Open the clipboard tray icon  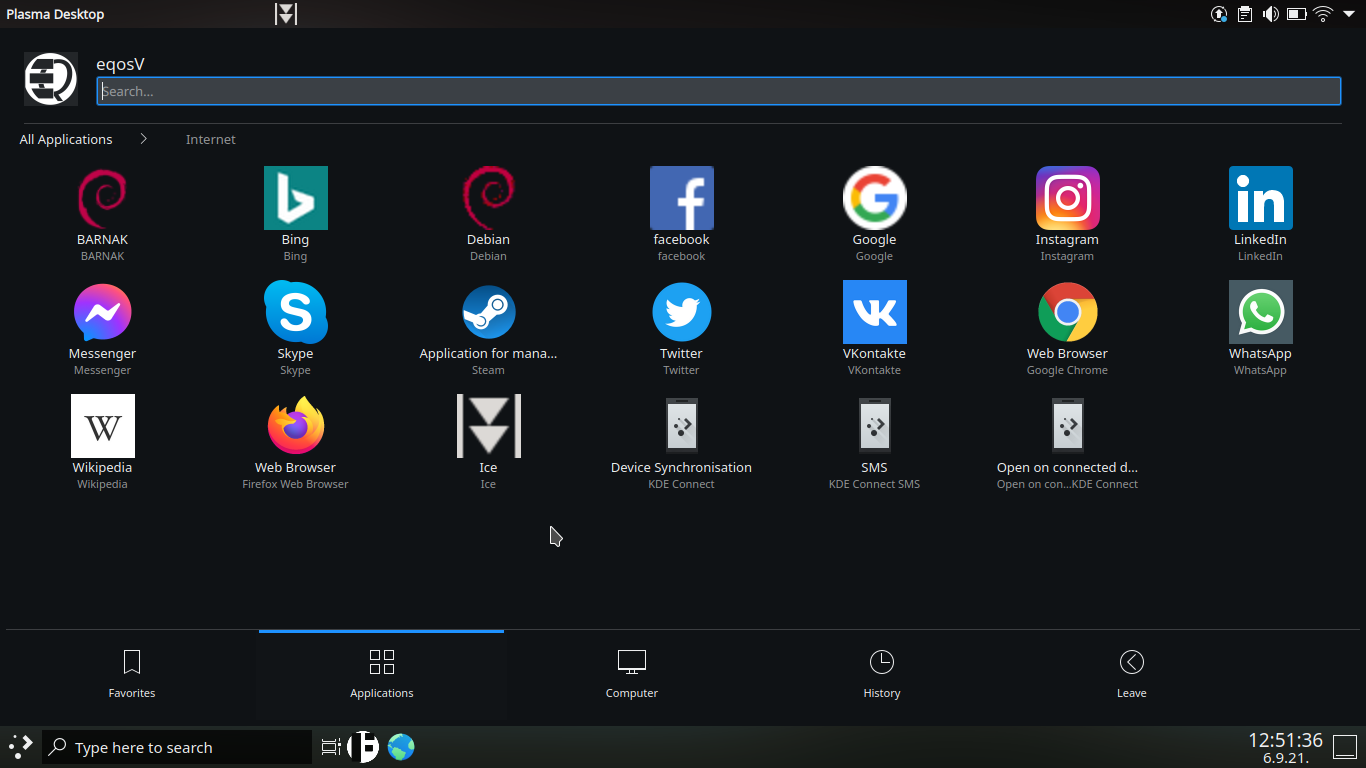point(1245,14)
